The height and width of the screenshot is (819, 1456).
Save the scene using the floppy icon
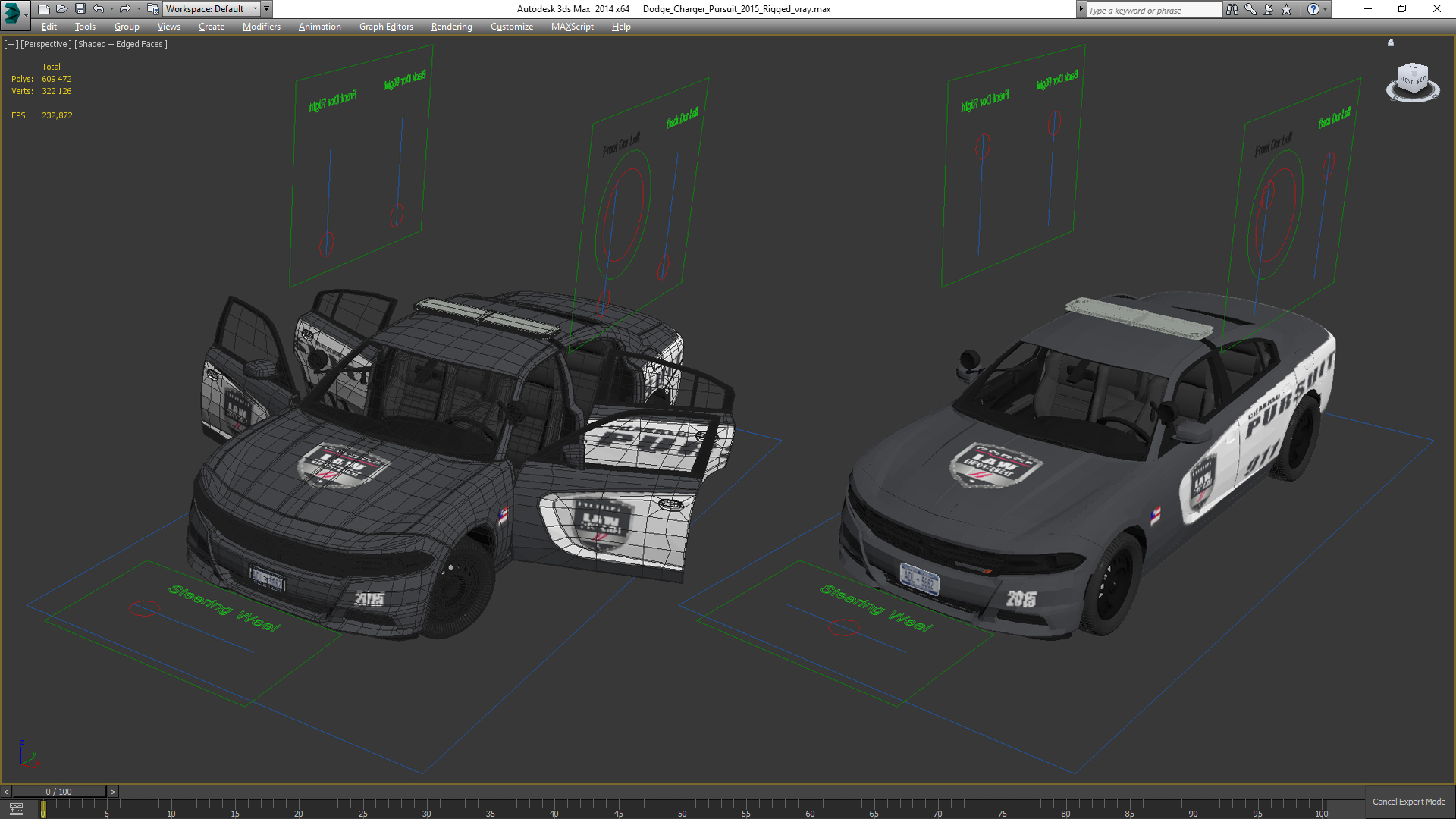click(80, 9)
